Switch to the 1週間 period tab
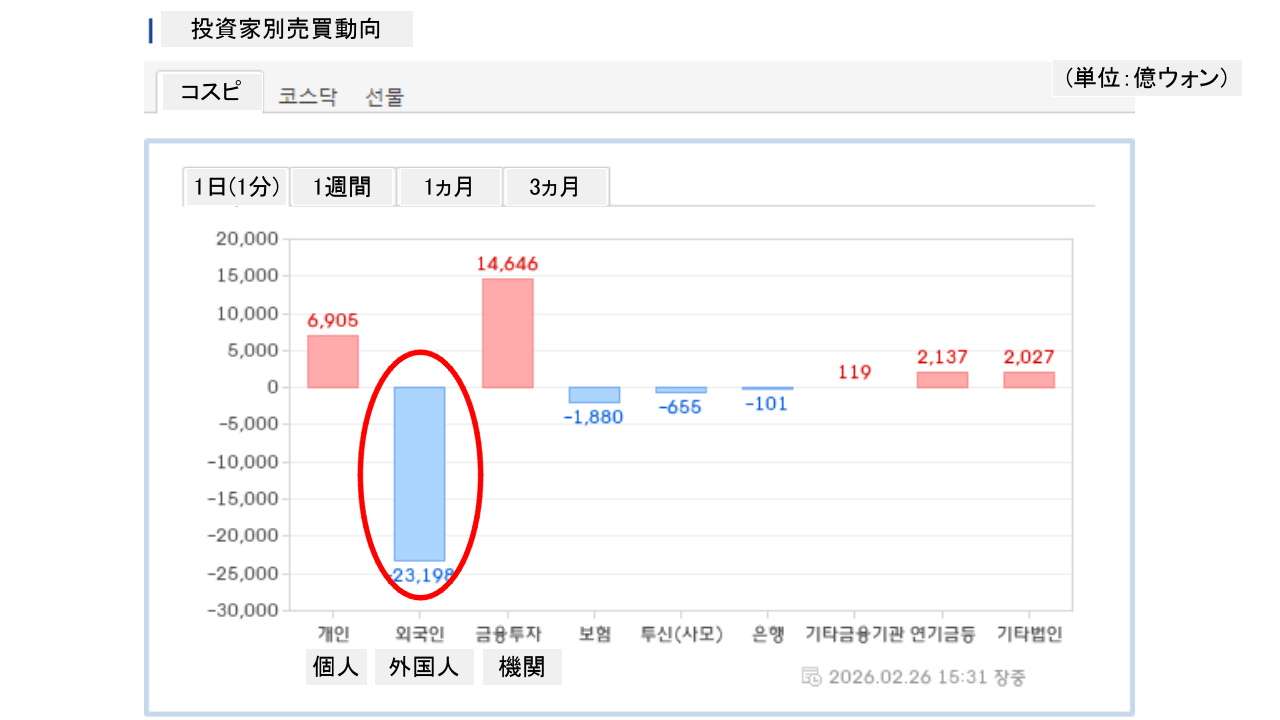Image resolution: width=1280 pixels, height=720 pixels. pyautogui.click(x=342, y=187)
